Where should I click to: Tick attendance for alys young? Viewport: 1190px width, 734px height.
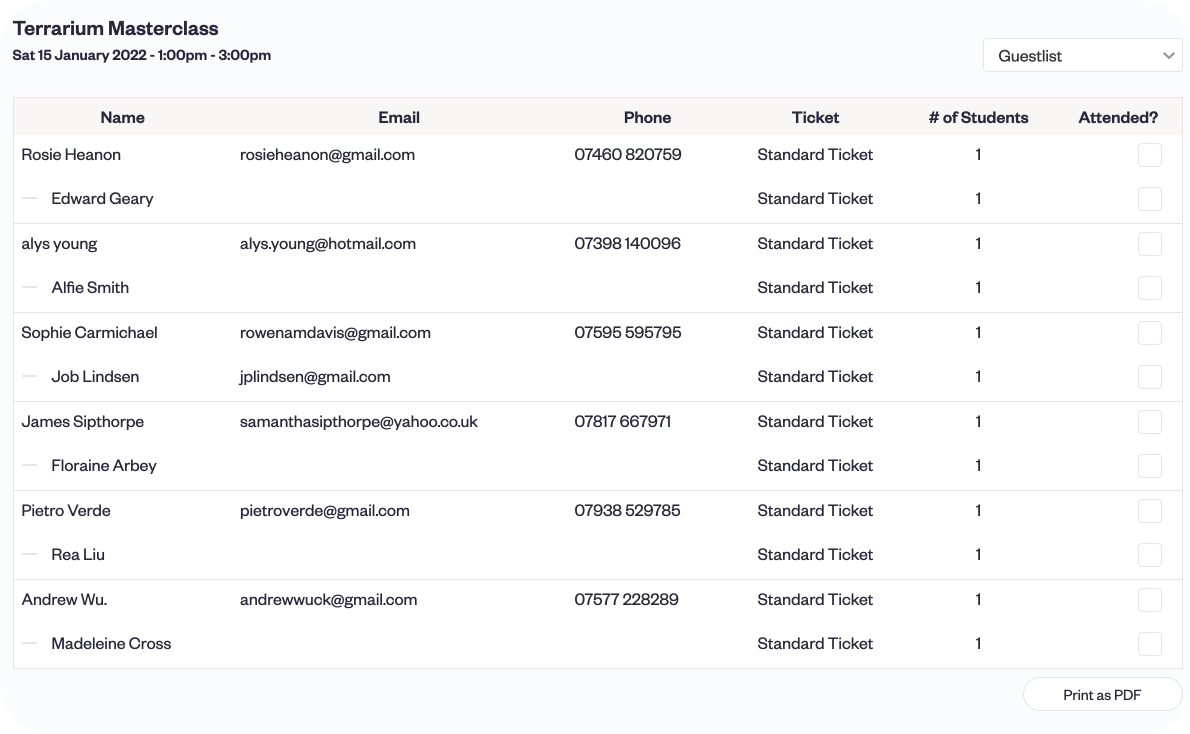tap(1150, 244)
